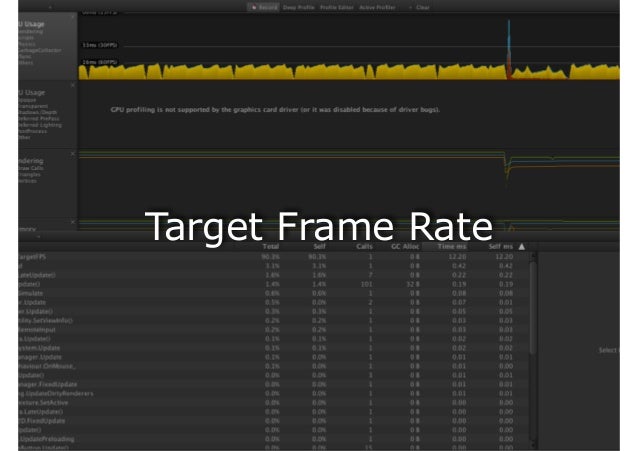Toggle Deferred PrePass in GPU legend
This screenshot has height=451, width=638.
[x=39, y=118]
